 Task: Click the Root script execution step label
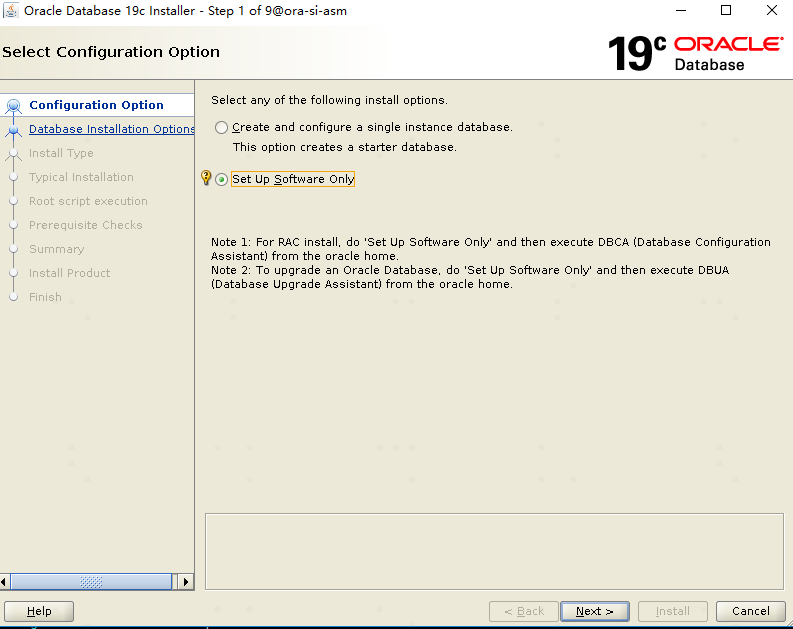tap(89, 201)
